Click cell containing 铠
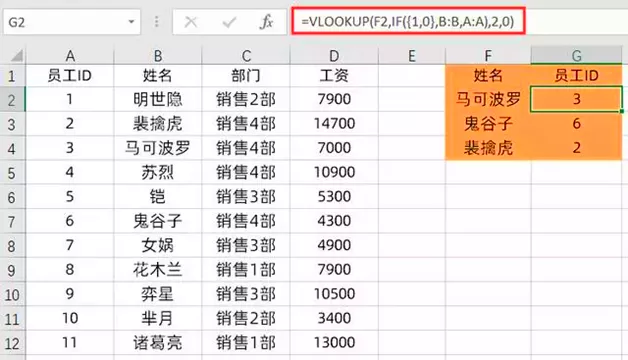Screen dimensions: 628x360 158,197
